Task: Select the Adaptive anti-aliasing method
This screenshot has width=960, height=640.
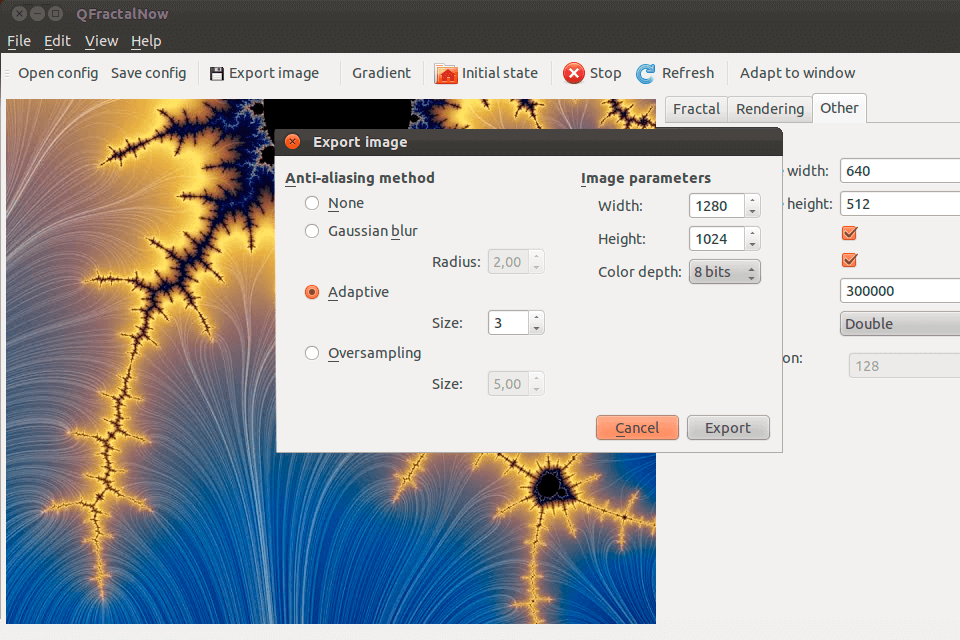Action: pyautogui.click(x=312, y=292)
